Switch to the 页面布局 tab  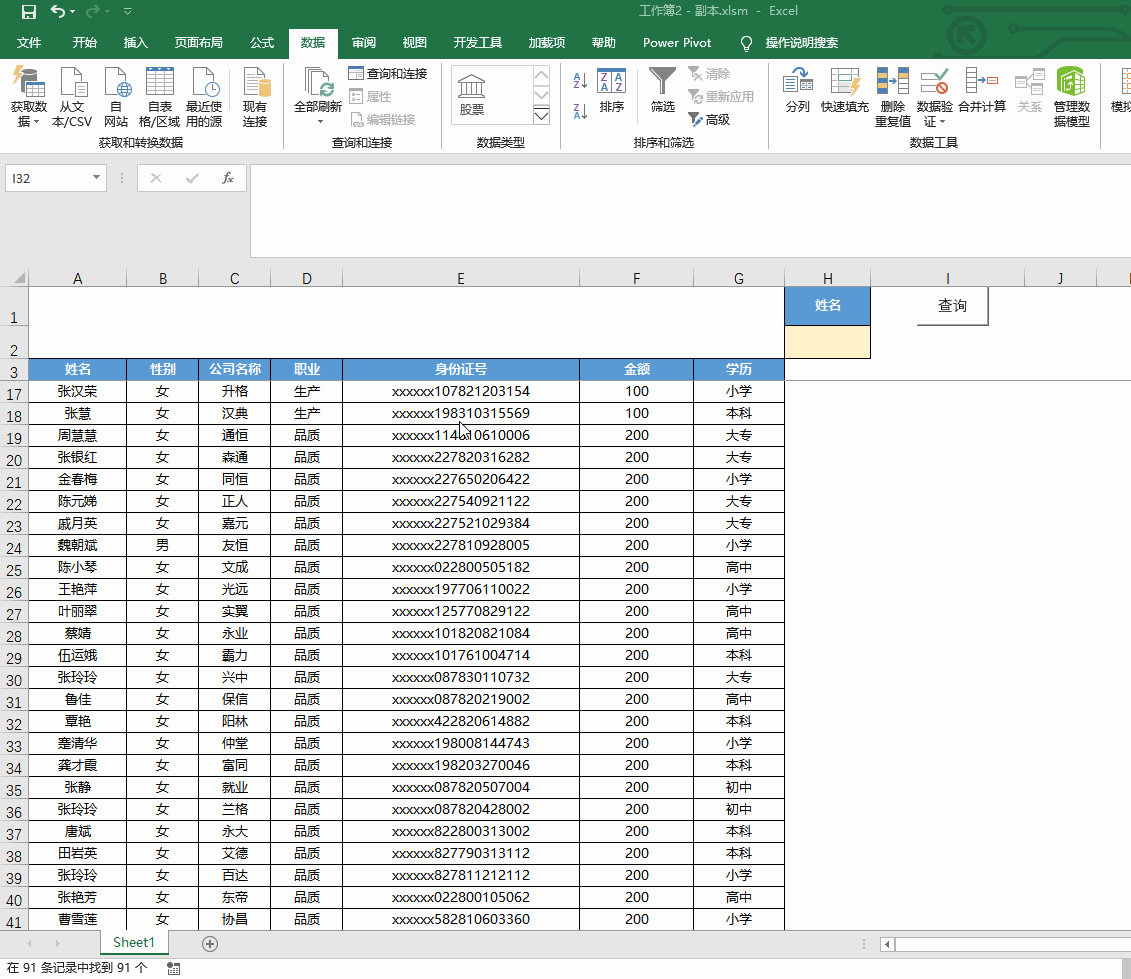point(198,43)
